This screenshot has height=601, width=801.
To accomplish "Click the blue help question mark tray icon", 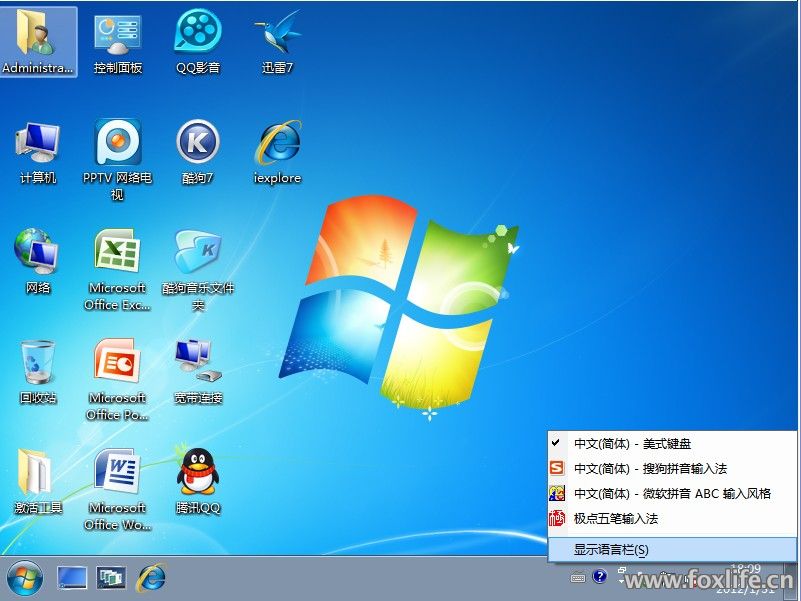I will 600,577.
